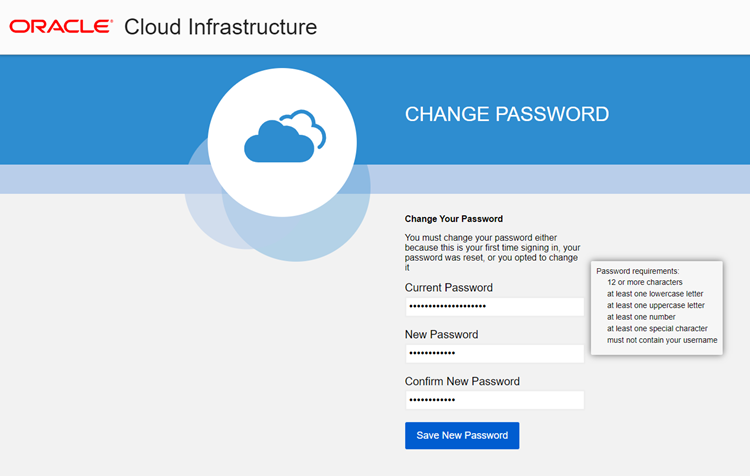Screen dimensions: 750x476
Task: Focus the Current Password input field
Action: (494, 307)
